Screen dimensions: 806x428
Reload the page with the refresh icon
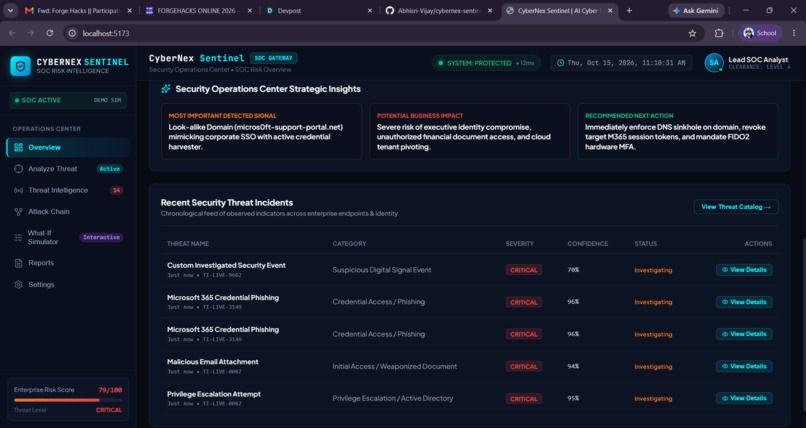click(x=49, y=33)
